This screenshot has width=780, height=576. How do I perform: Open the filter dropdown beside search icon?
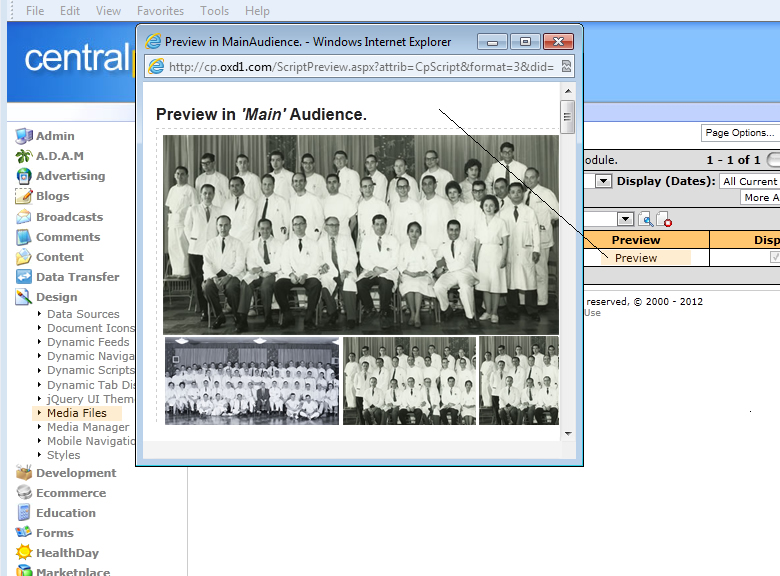[625, 219]
